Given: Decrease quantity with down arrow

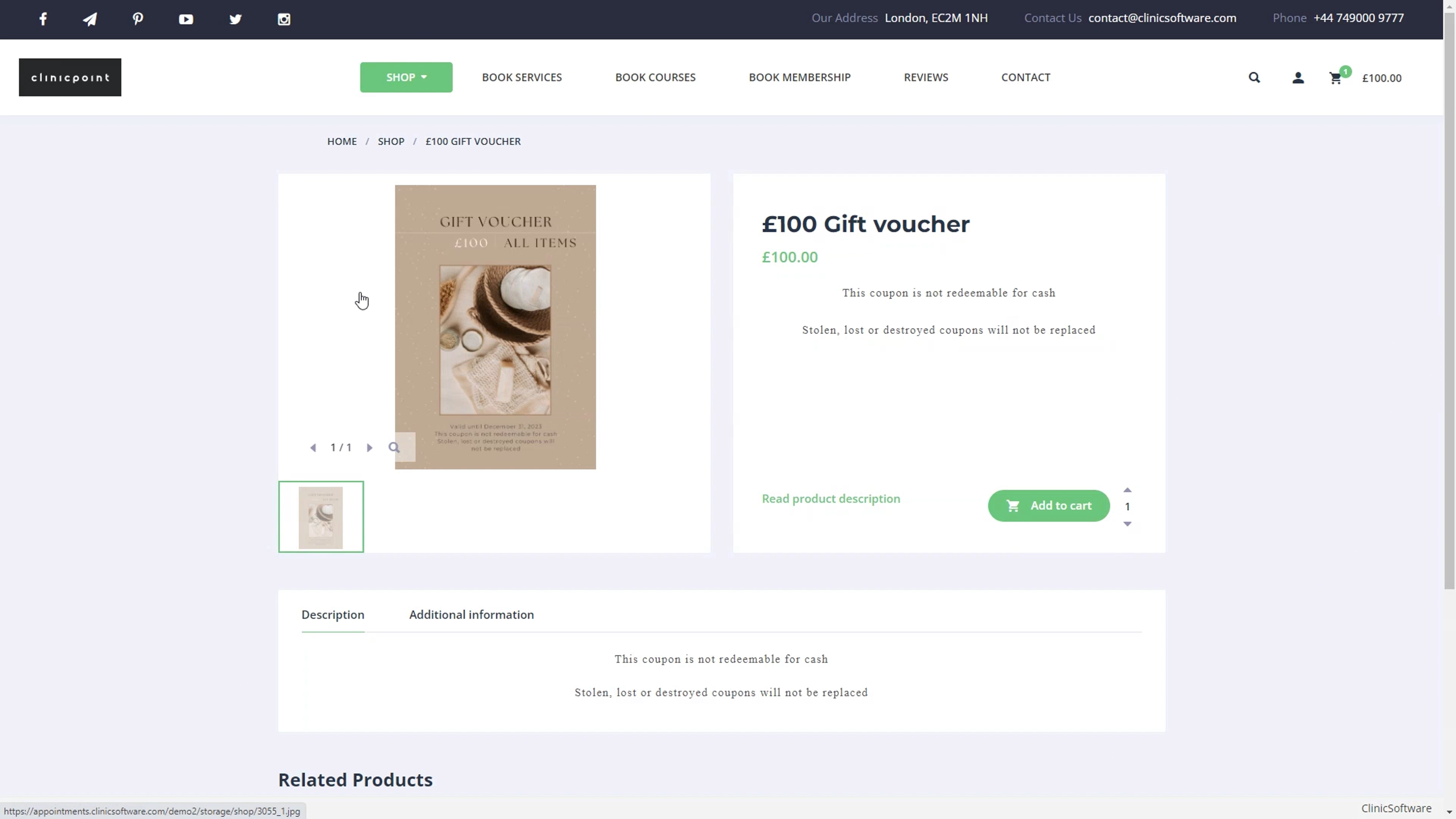Looking at the screenshot, I should coord(1127,524).
